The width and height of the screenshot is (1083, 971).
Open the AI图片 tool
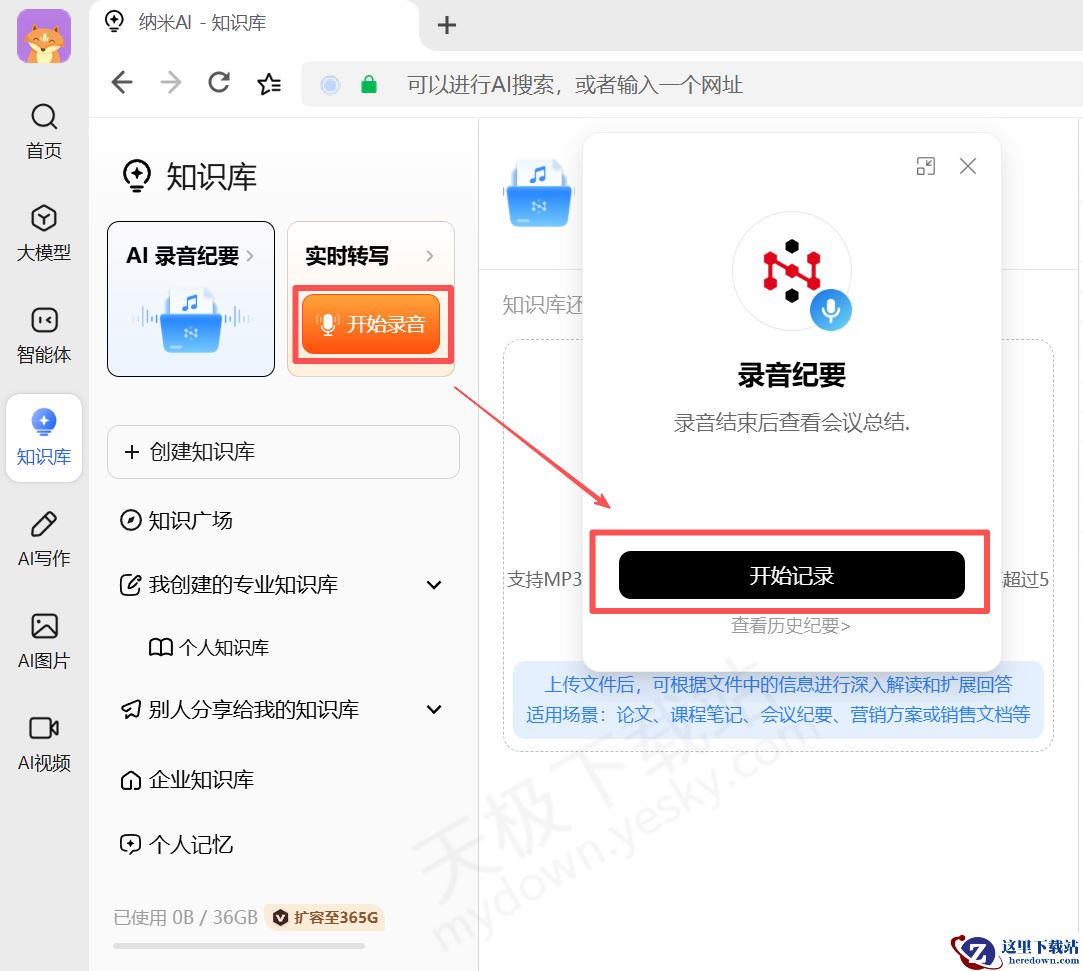(43, 640)
